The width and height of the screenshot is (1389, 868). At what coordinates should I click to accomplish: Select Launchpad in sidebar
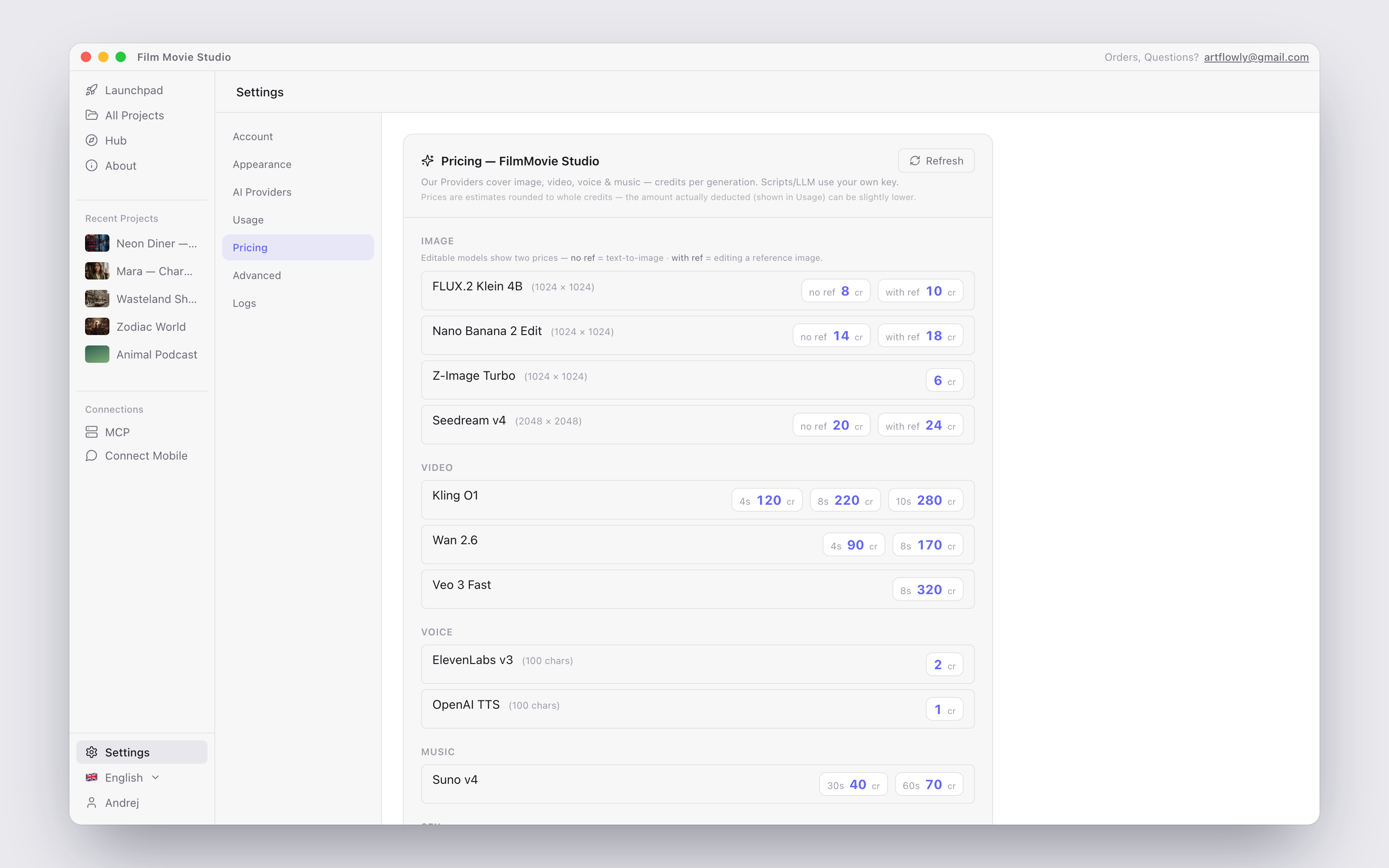point(134,90)
